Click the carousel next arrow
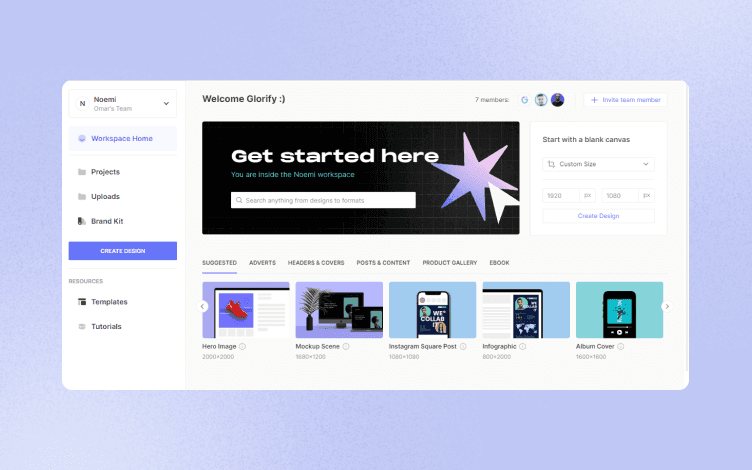 667,306
